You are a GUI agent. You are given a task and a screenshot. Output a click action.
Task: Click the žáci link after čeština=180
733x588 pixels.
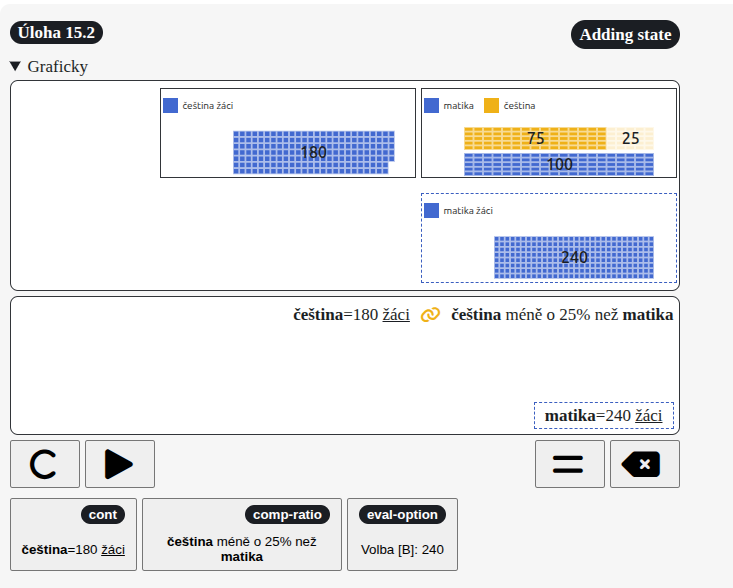(x=395, y=315)
